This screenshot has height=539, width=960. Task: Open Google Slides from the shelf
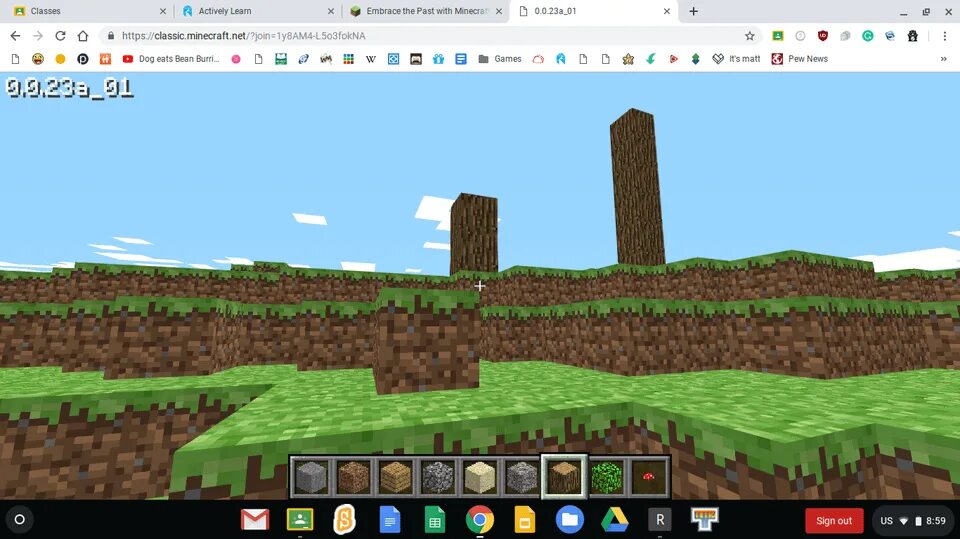pyautogui.click(x=525, y=520)
